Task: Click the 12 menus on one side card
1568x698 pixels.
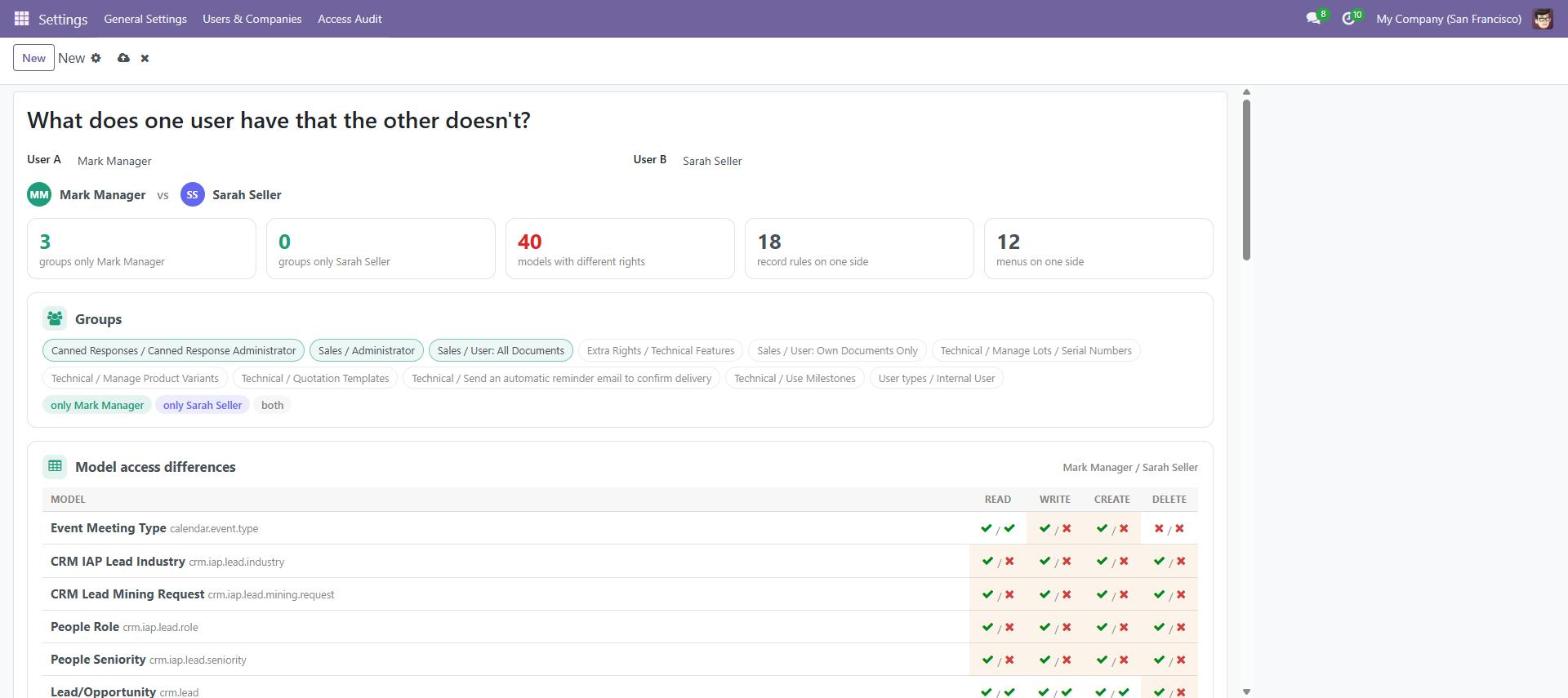Action: (1099, 248)
